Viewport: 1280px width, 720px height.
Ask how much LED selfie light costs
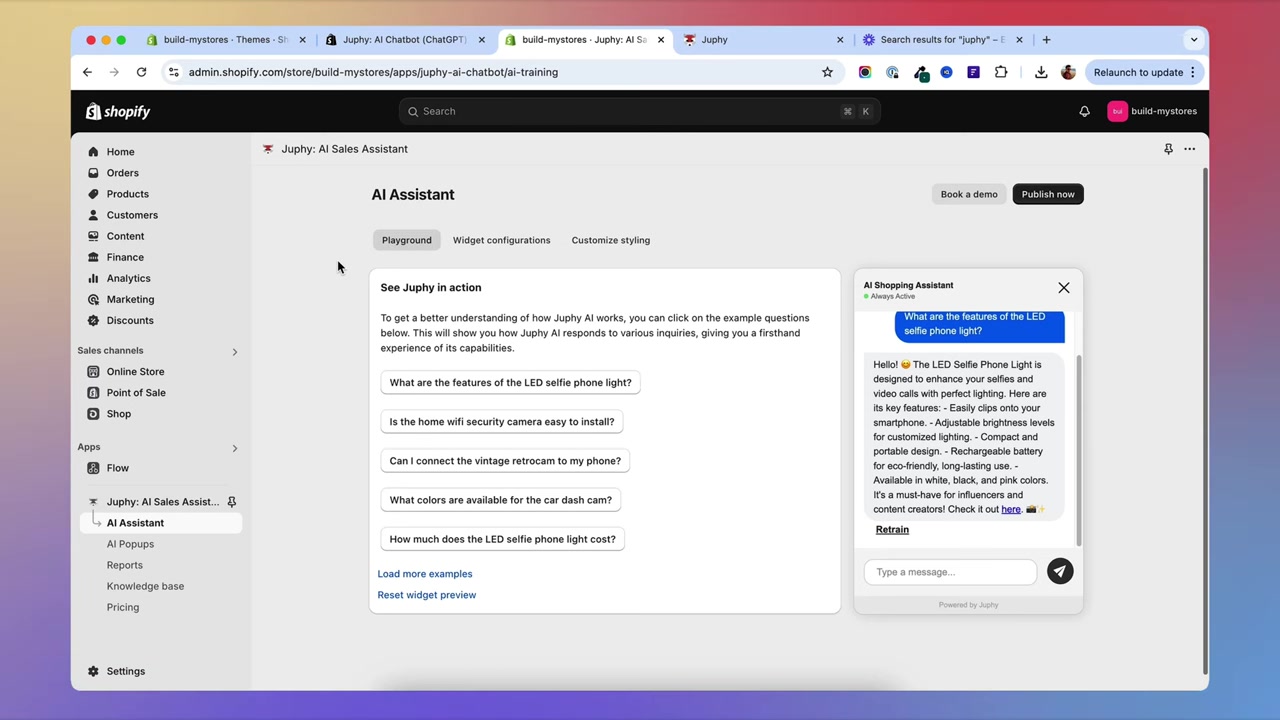[x=502, y=539]
